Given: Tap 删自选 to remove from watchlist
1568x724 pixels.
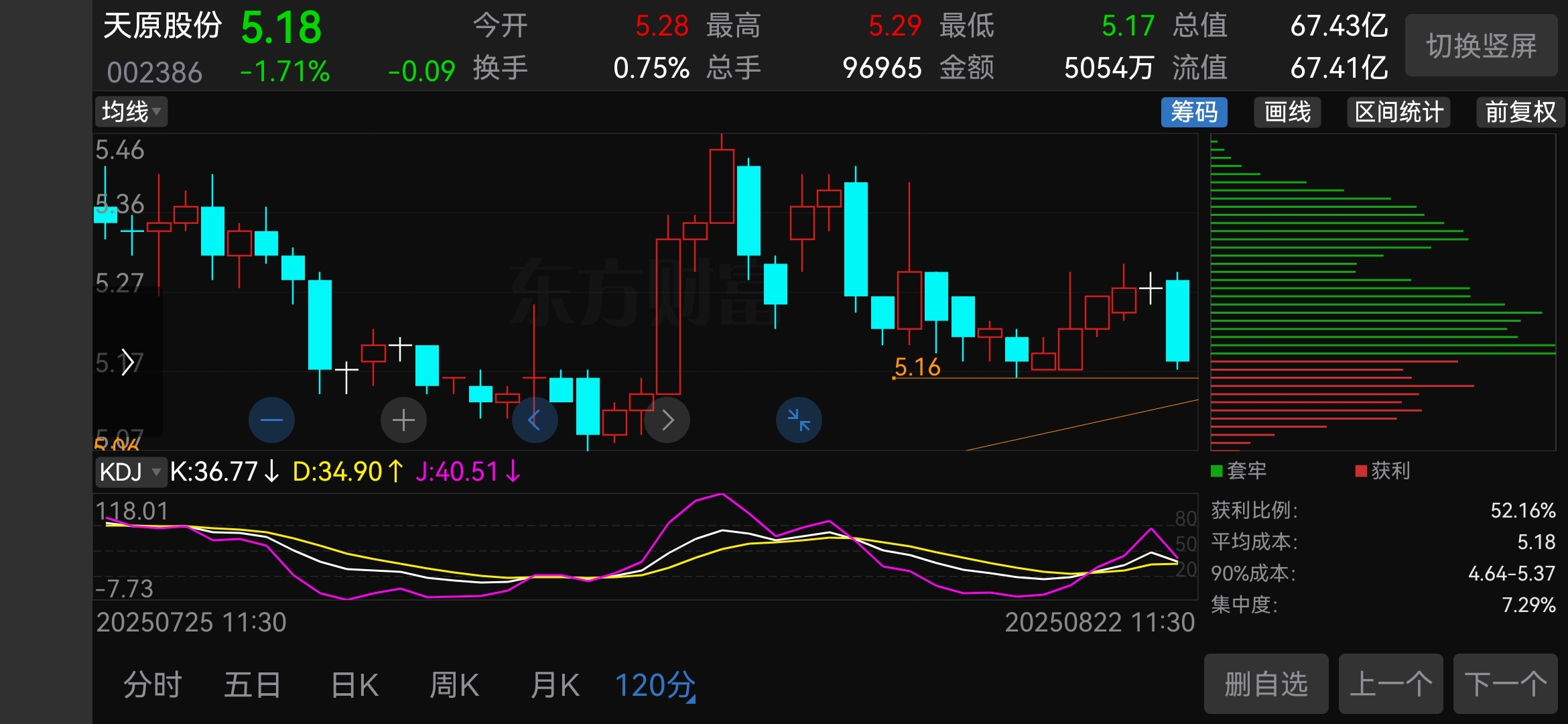Looking at the screenshot, I should click(x=1266, y=684).
